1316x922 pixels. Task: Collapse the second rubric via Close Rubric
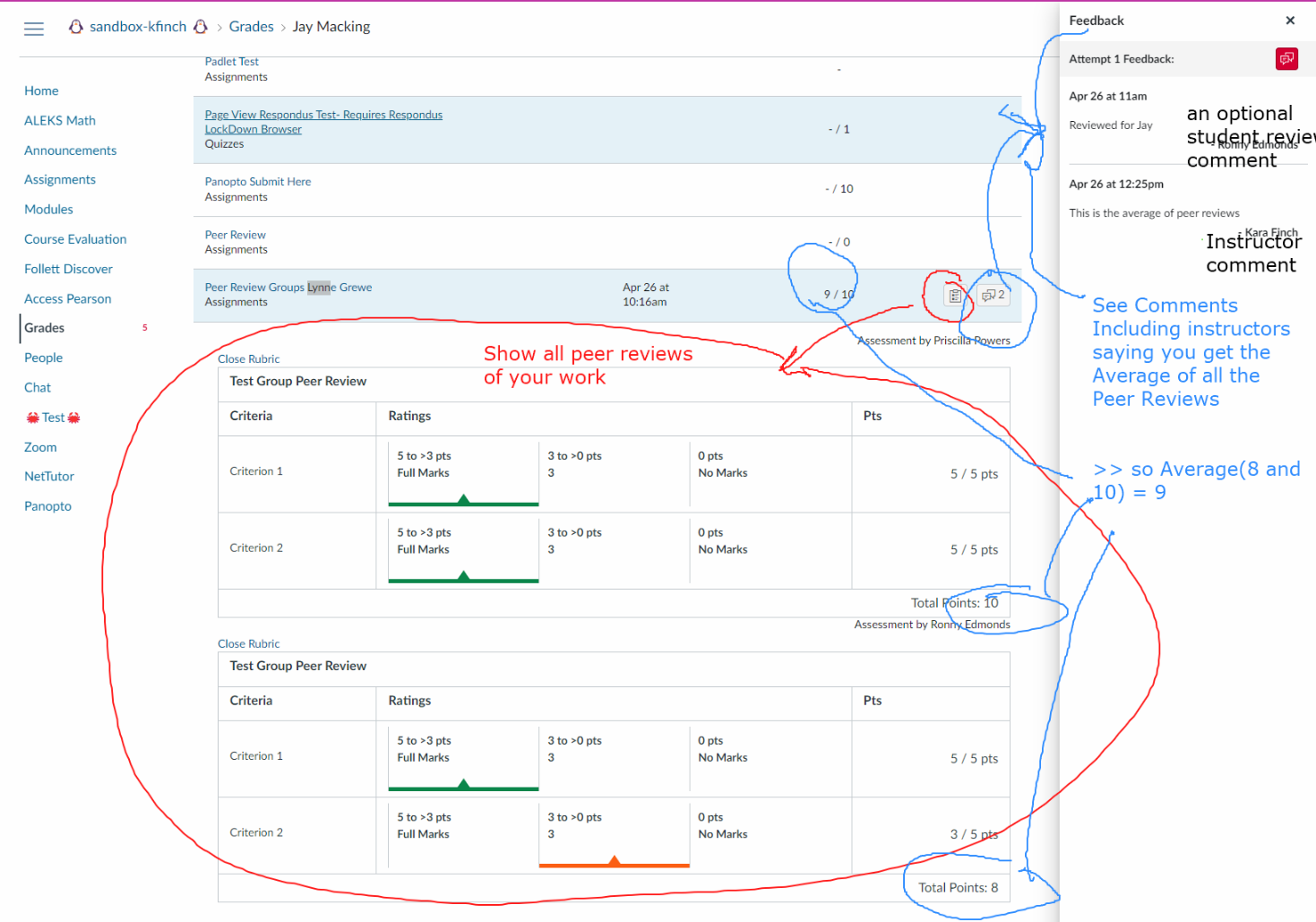248,644
